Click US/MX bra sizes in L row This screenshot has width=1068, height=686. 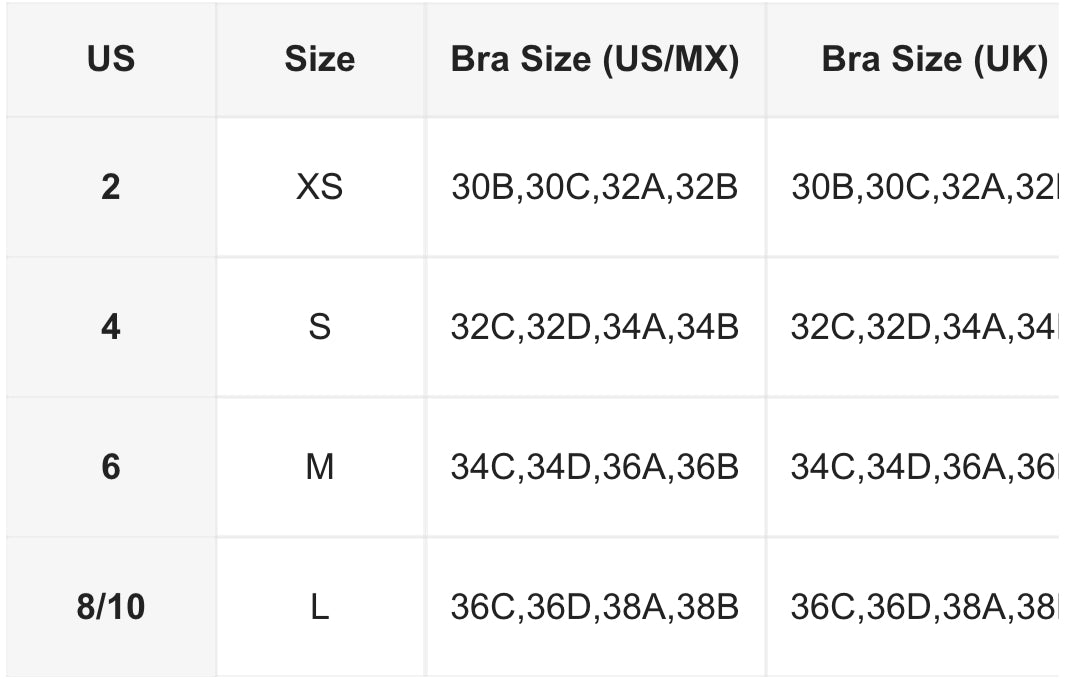595,607
